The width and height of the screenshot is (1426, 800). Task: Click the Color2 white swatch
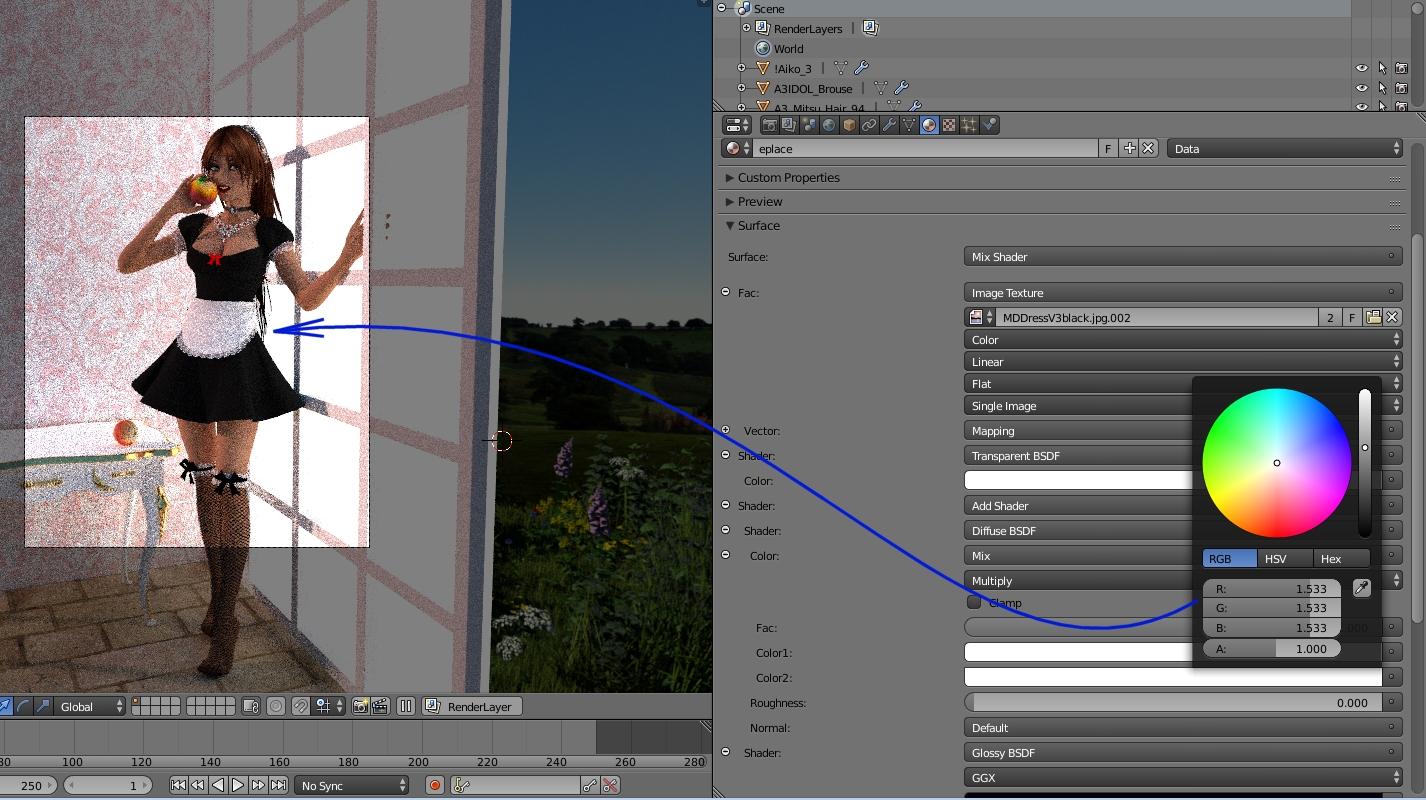[1173, 677]
